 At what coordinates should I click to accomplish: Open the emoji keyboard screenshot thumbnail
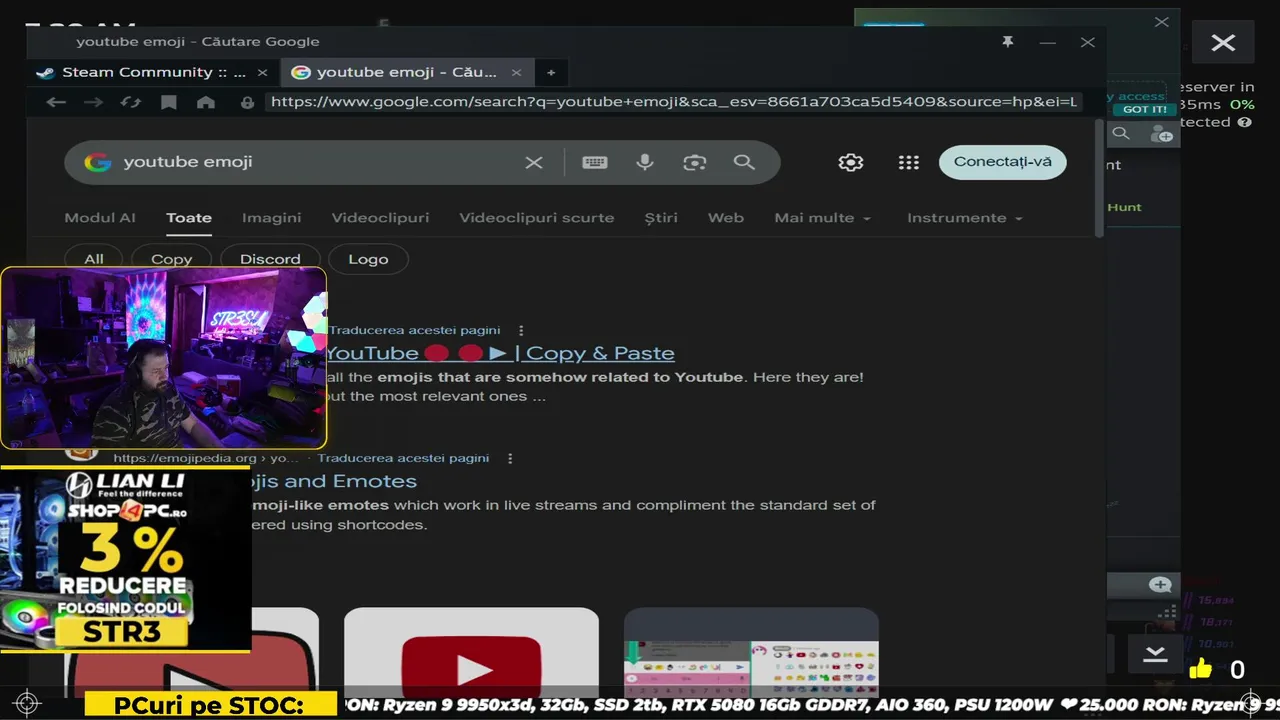pos(751,652)
